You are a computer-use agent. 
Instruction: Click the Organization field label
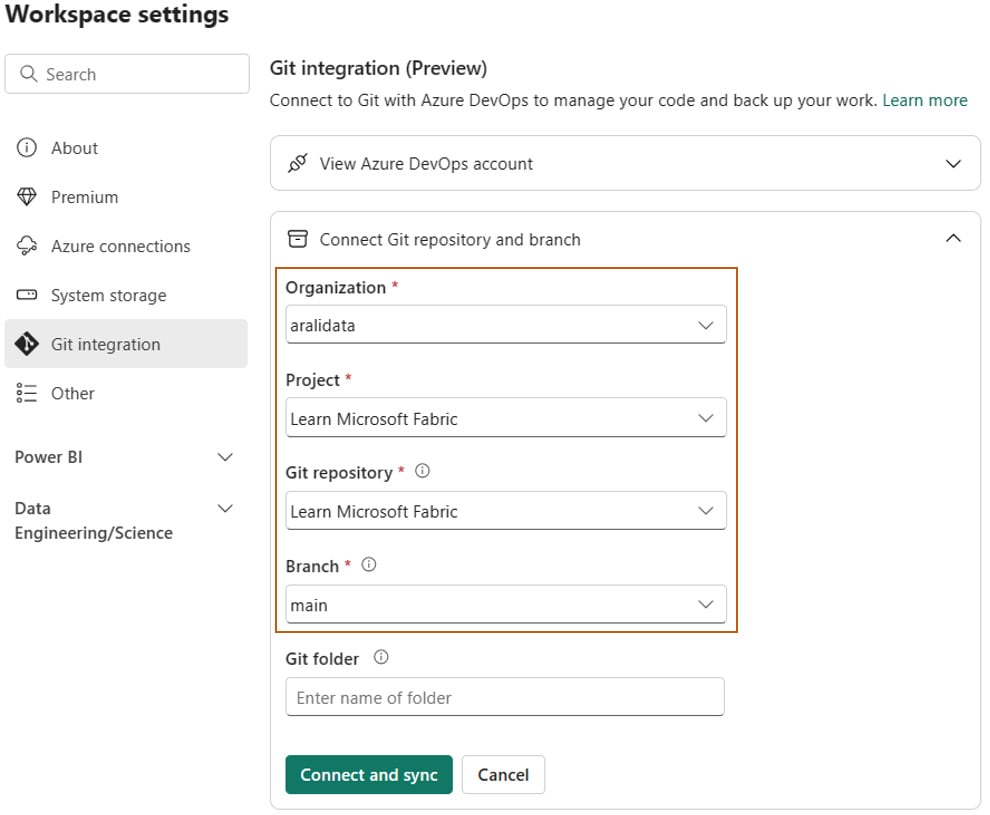pyautogui.click(x=335, y=288)
